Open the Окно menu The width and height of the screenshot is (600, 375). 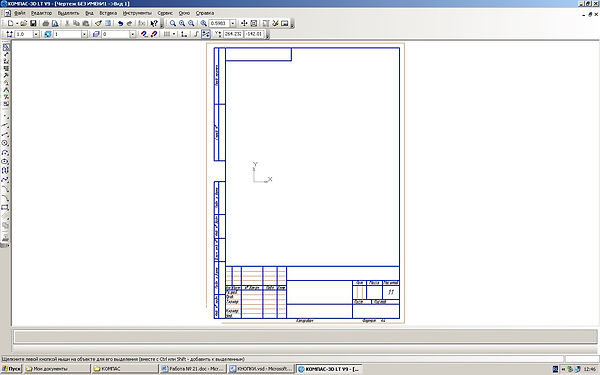click(184, 13)
